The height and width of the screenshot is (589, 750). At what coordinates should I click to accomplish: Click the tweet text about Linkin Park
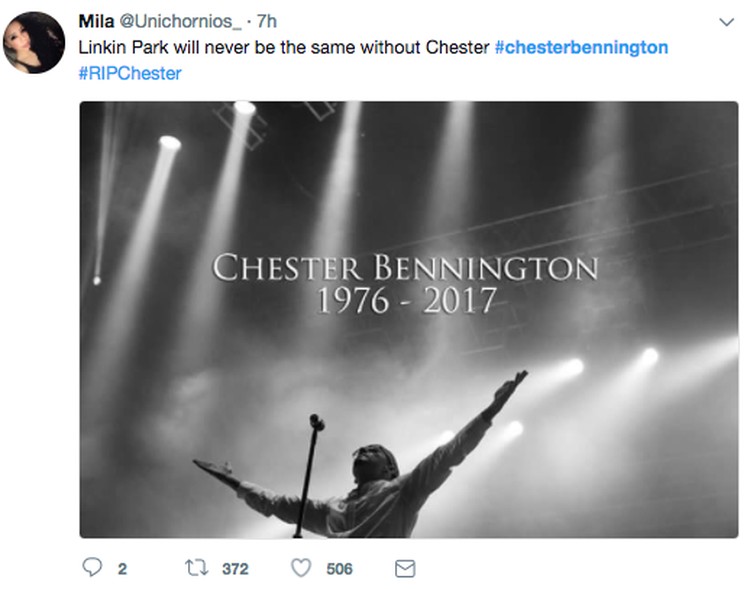click(x=284, y=47)
